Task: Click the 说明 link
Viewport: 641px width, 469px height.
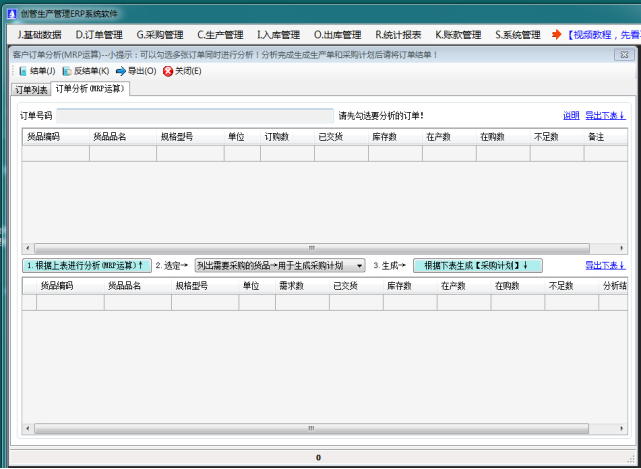Action: (x=570, y=115)
